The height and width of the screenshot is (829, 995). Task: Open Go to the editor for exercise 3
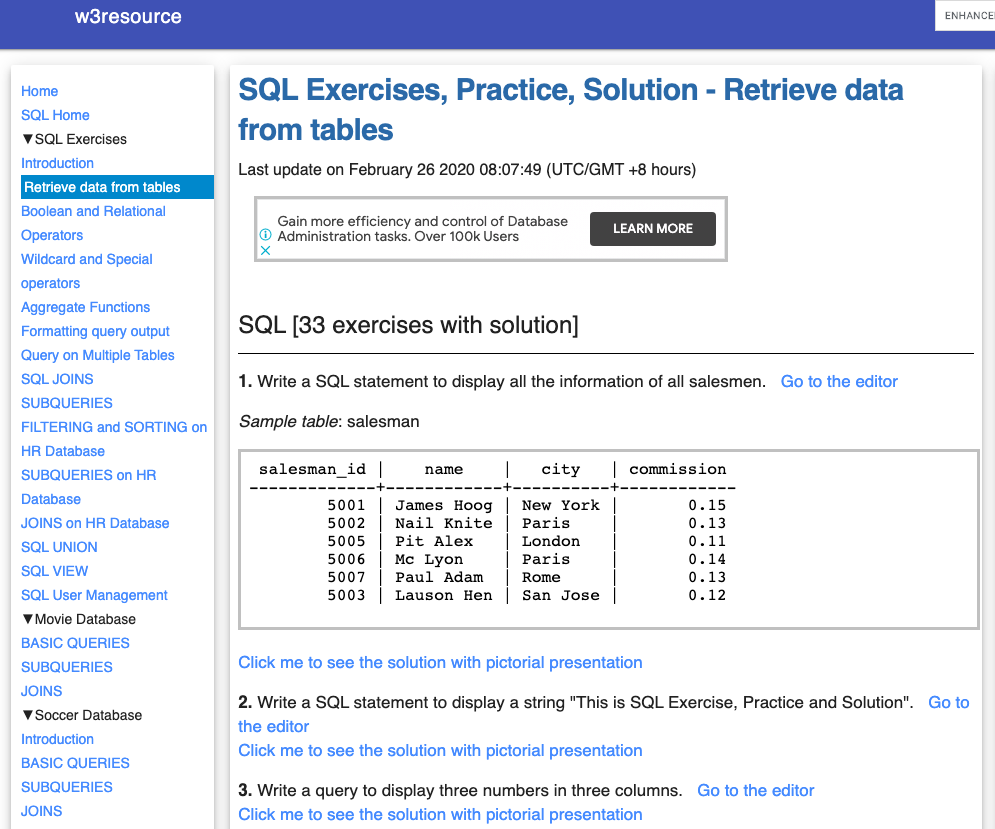coord(755,790)
